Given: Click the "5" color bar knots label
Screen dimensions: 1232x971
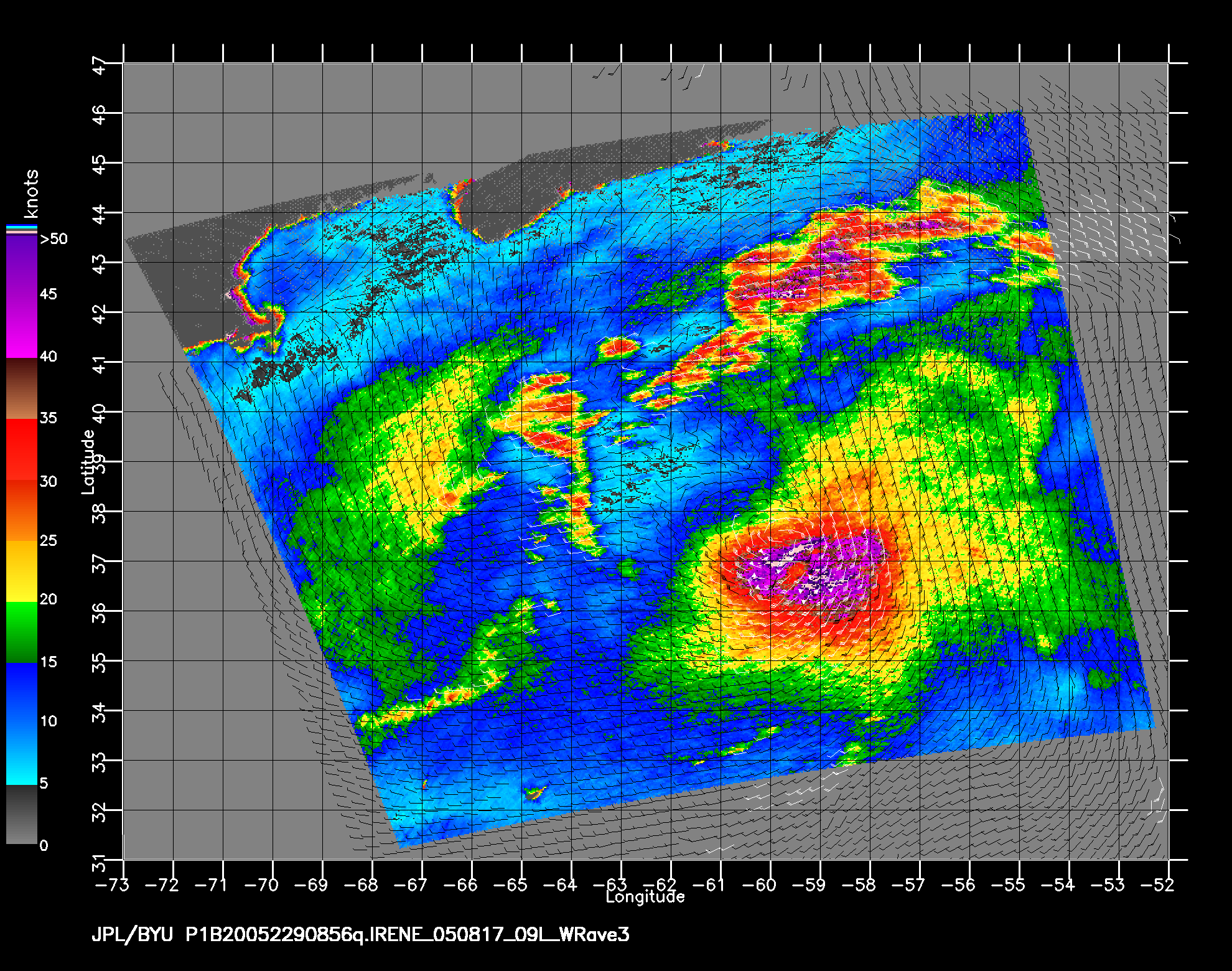Looking at the screenshot, I should coord(44,783).
